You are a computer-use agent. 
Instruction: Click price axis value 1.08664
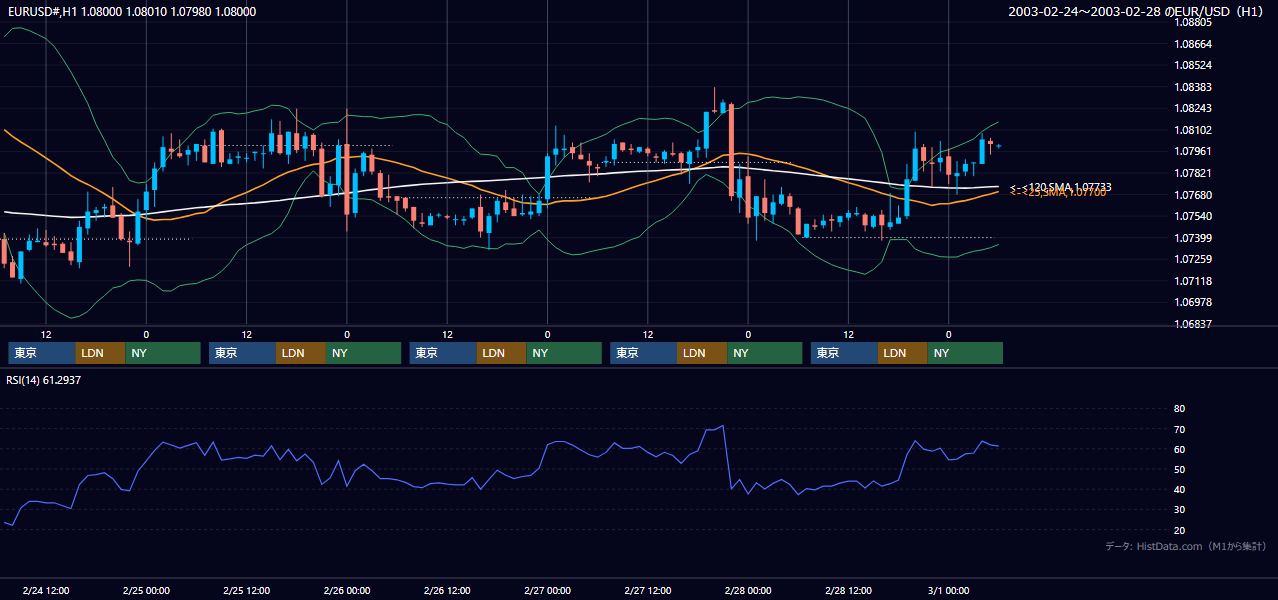click(x=1191, y=44)
